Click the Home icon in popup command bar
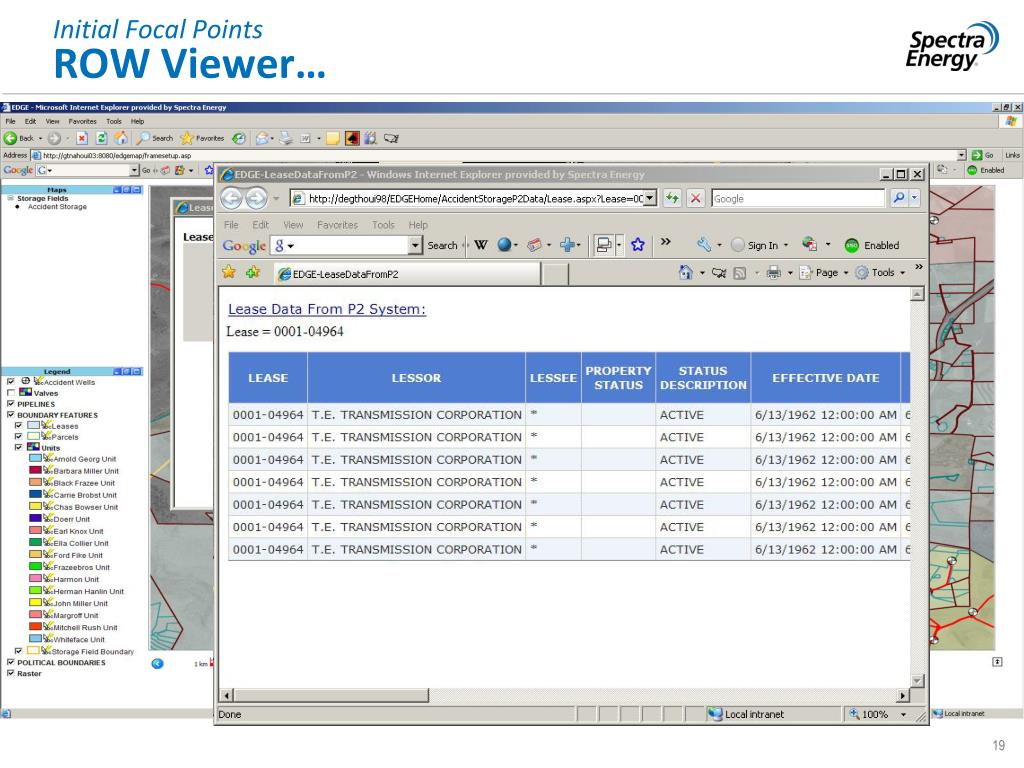Viewport: 1024px width, 768px height. pos(685,272)
